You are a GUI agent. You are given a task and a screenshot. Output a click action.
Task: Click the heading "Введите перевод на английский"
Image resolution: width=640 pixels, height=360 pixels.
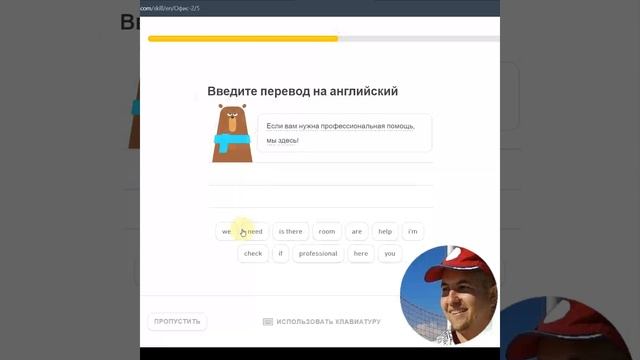(302, 91)
